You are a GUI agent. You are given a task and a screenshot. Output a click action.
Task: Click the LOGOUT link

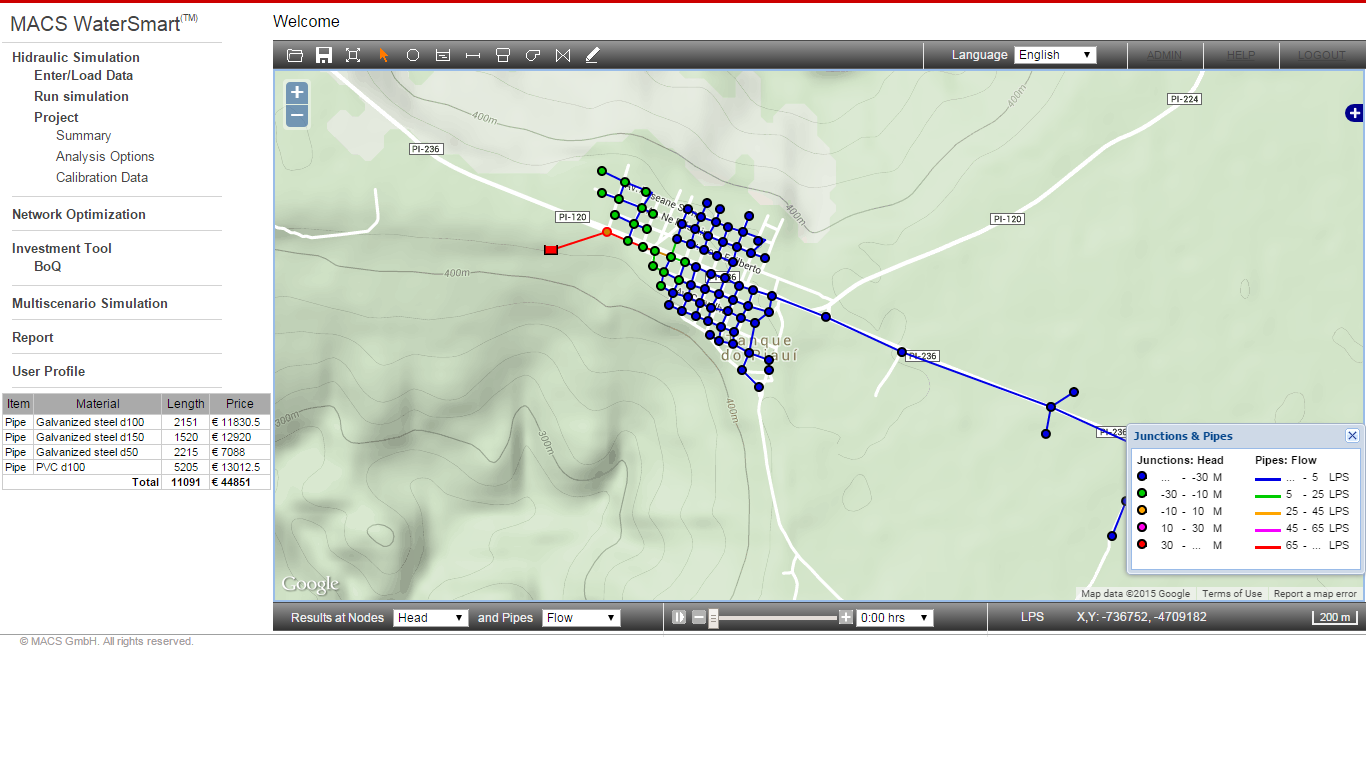[x=1322, y=55]
